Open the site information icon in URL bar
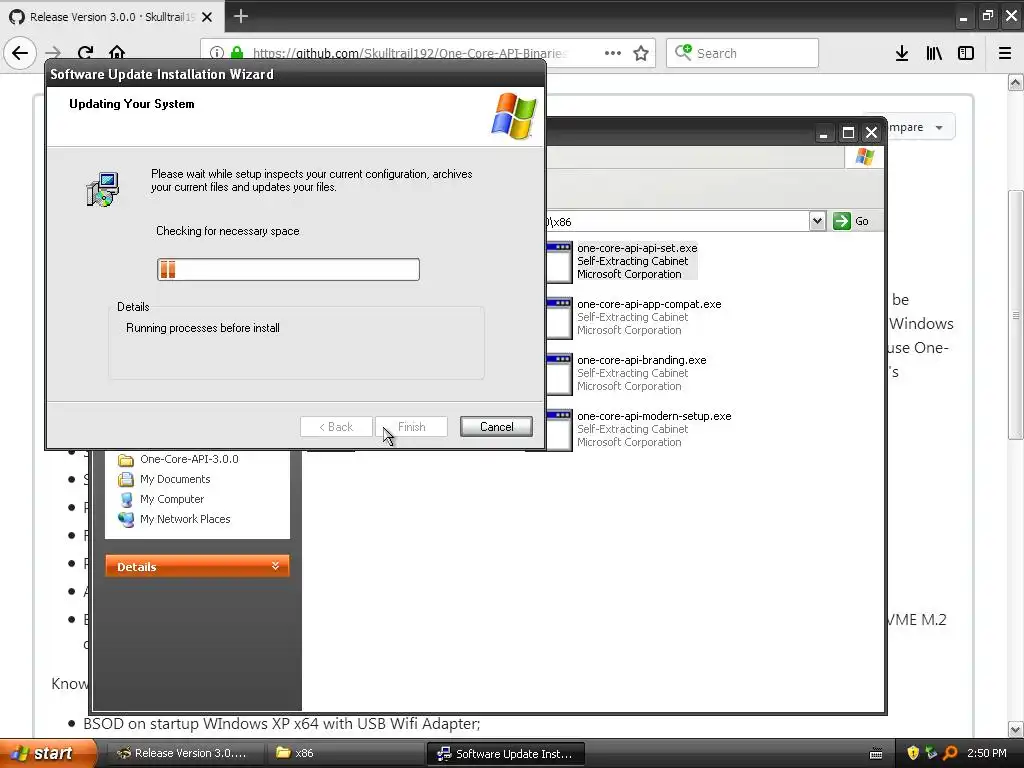The height and width of the screenshot is (768, 1024). tap(217, 53)
